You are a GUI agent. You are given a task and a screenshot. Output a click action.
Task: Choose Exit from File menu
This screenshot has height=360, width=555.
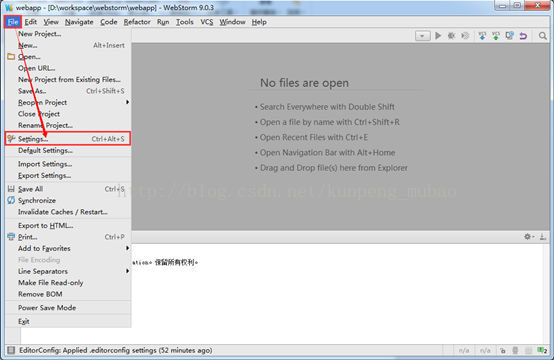68,321
